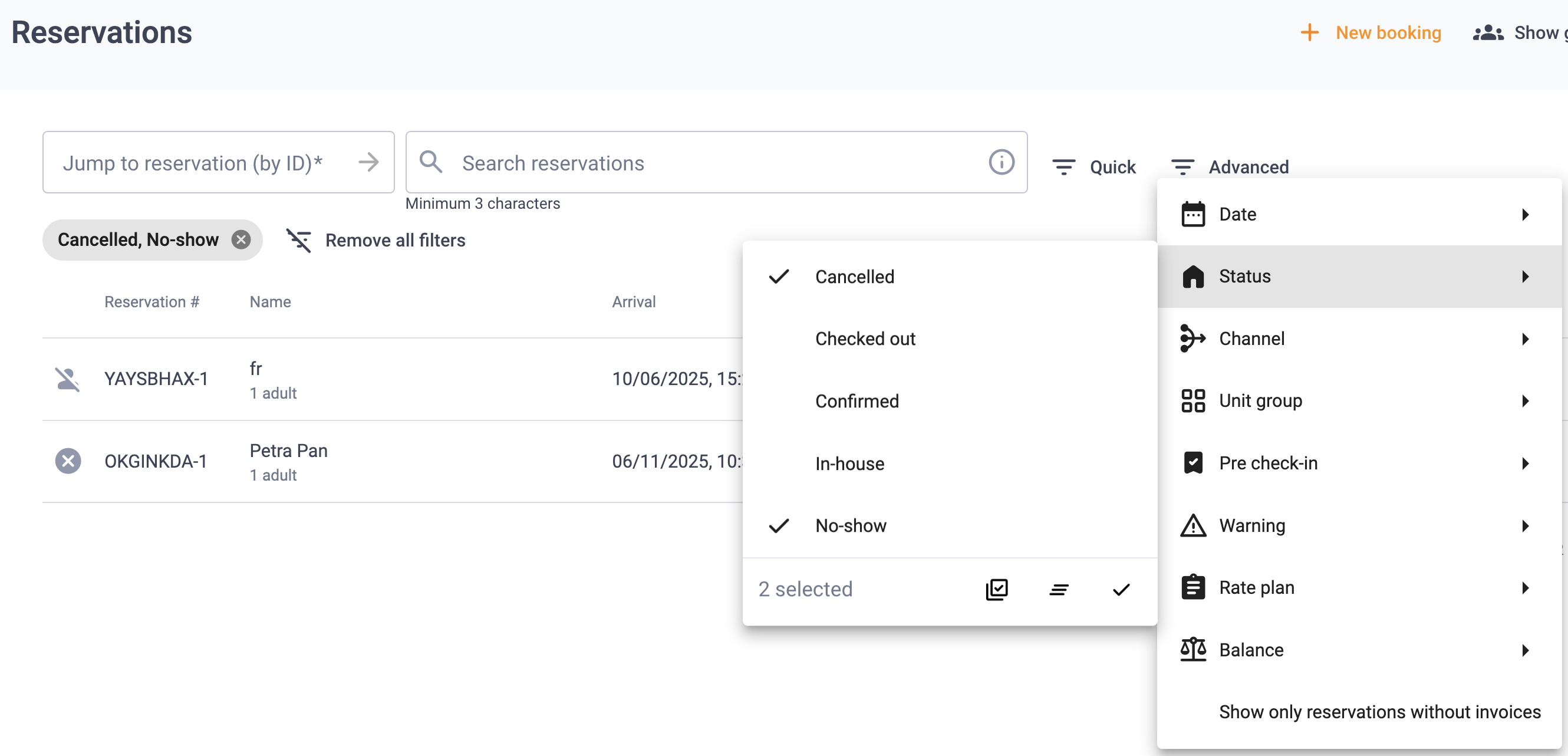
Task: Click Remove all filters
Action: (375, 240)
